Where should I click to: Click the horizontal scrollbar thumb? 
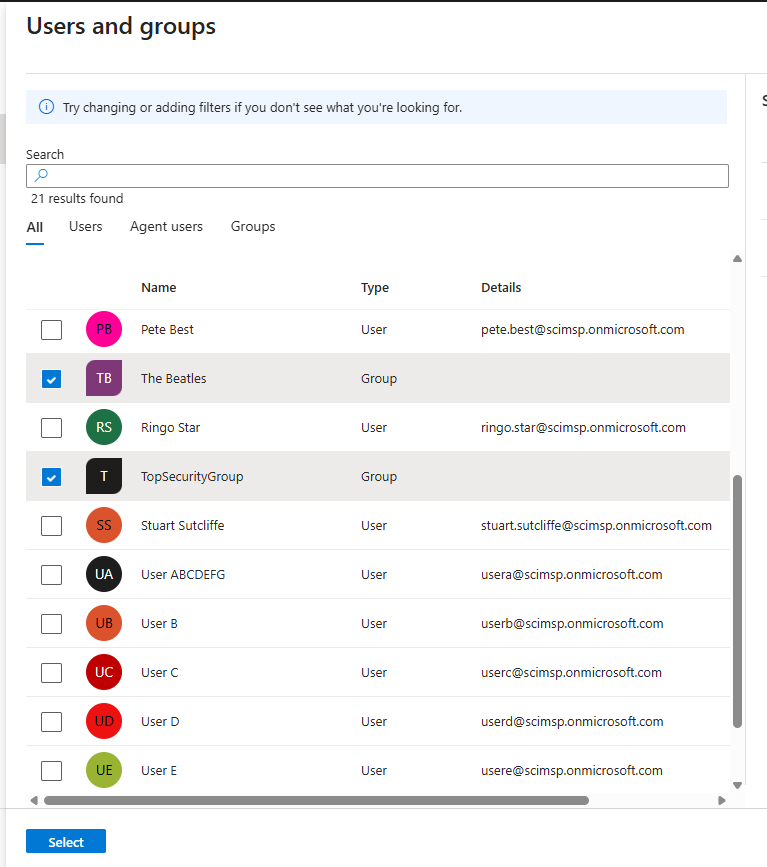[316, 800]
